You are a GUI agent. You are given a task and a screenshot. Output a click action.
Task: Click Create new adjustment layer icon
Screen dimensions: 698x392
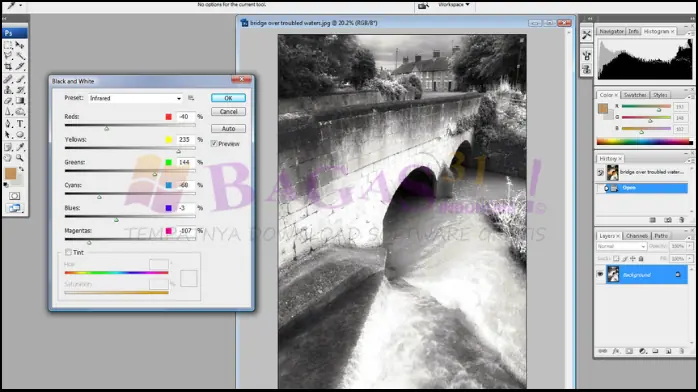pyautogui.click(x=642, y=351)
